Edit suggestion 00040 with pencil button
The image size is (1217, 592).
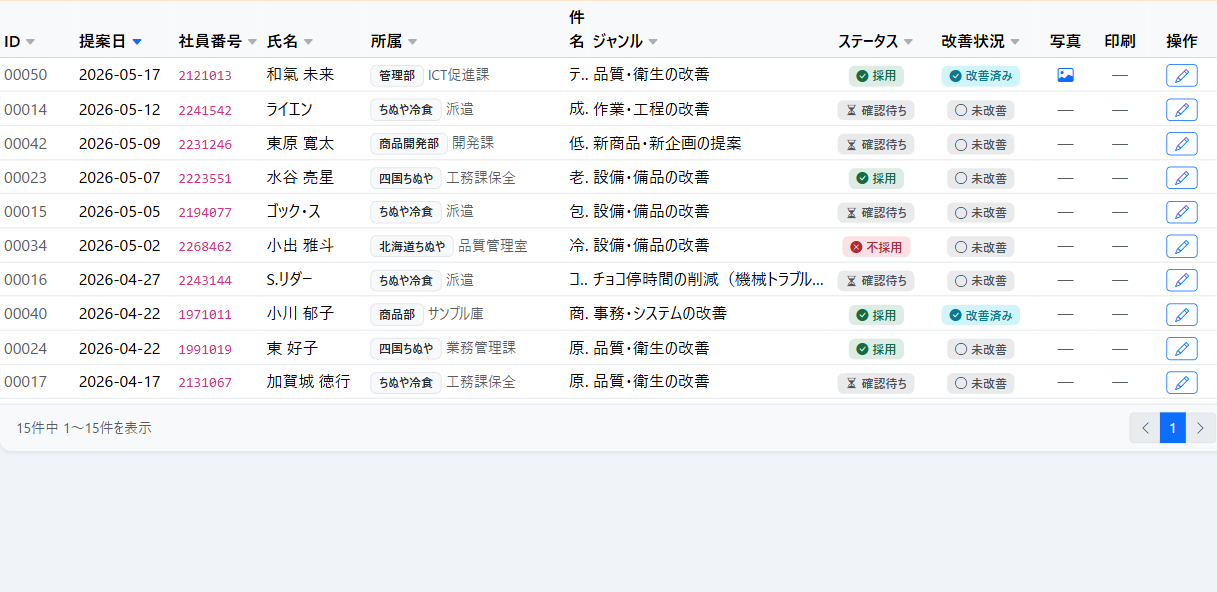point(1181,315)
